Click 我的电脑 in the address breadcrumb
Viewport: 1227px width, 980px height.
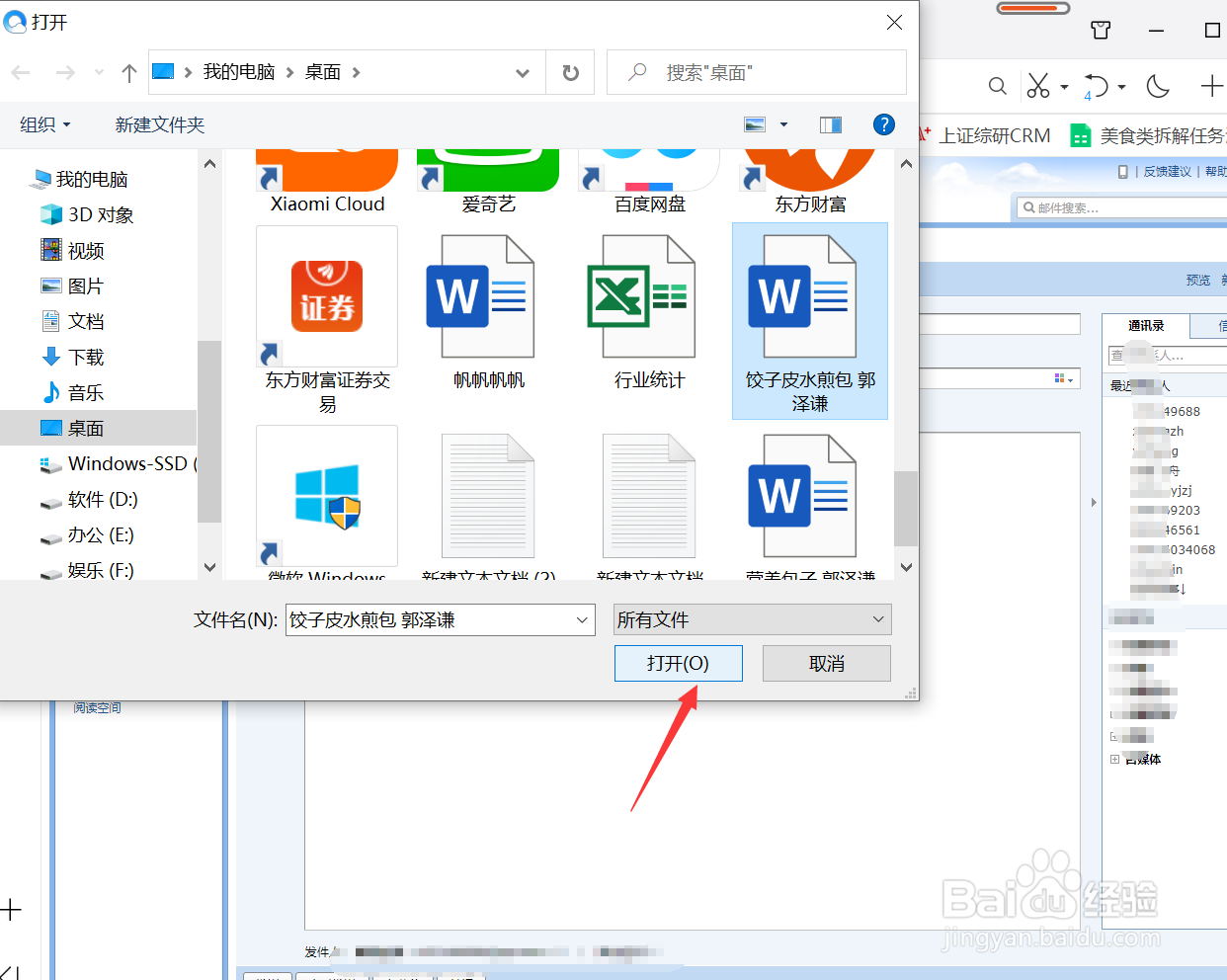239,72
